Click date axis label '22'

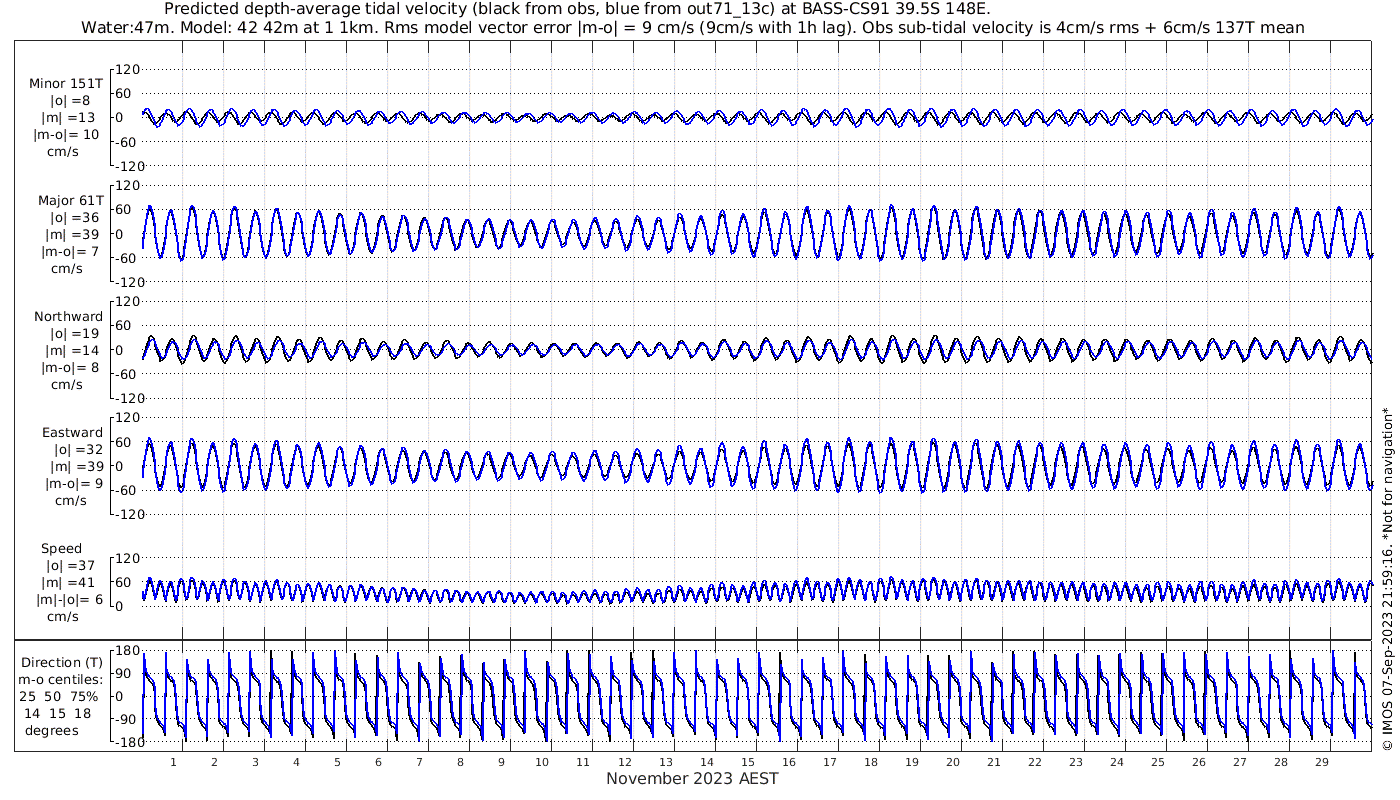[1034, 762]
